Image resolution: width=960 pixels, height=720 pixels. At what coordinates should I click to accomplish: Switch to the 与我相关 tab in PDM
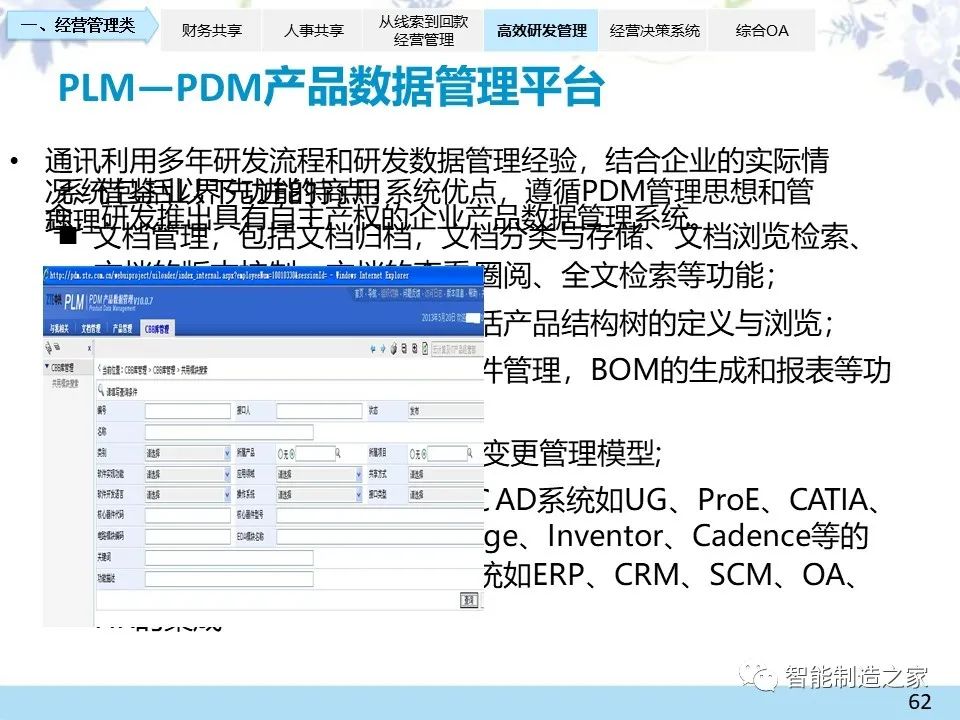point(59,329)
